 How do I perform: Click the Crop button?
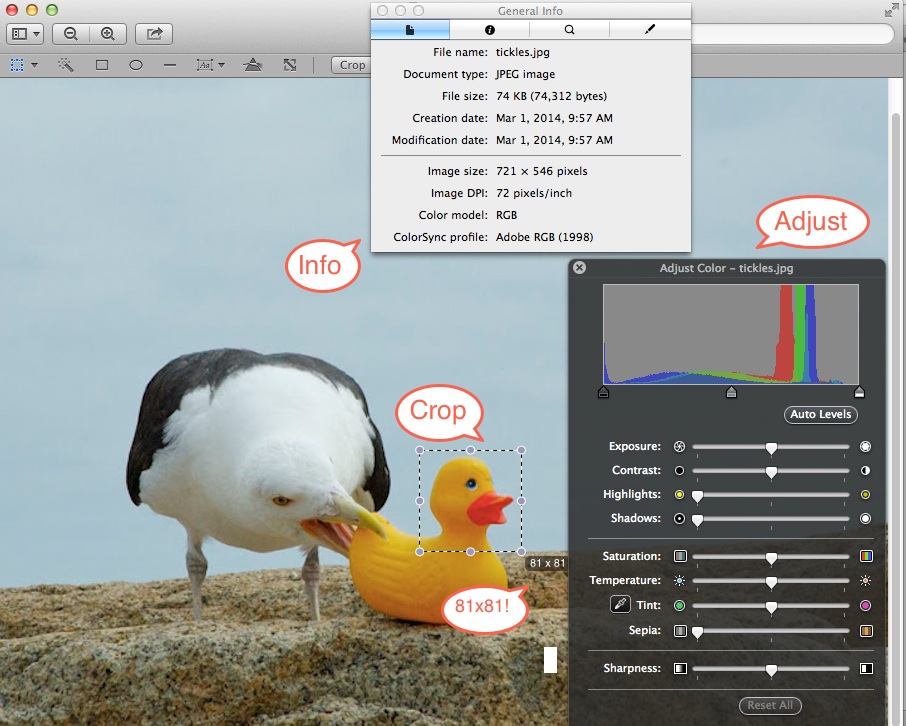[351, 65]
